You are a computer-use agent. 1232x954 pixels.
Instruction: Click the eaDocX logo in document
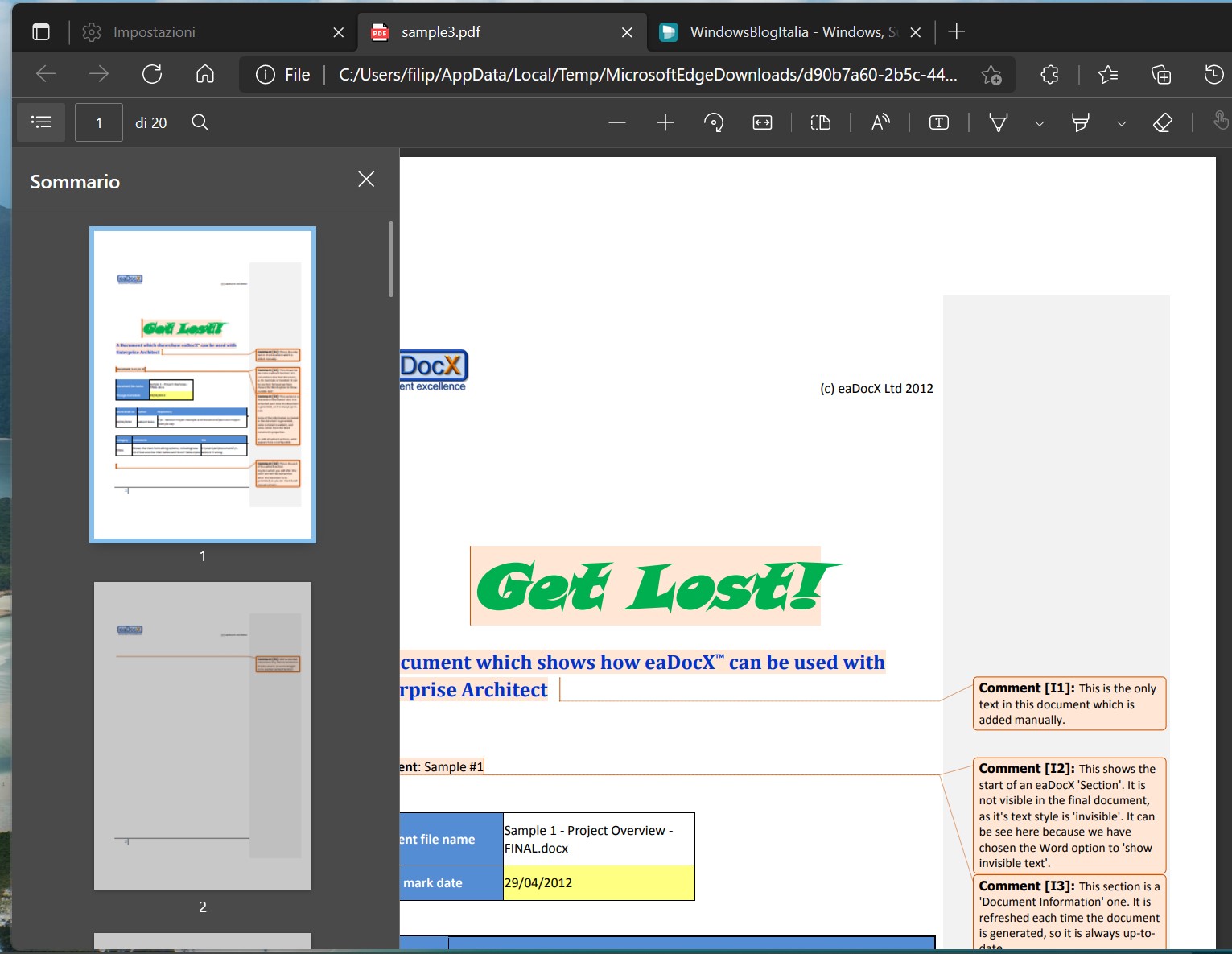tap(434, 371)
